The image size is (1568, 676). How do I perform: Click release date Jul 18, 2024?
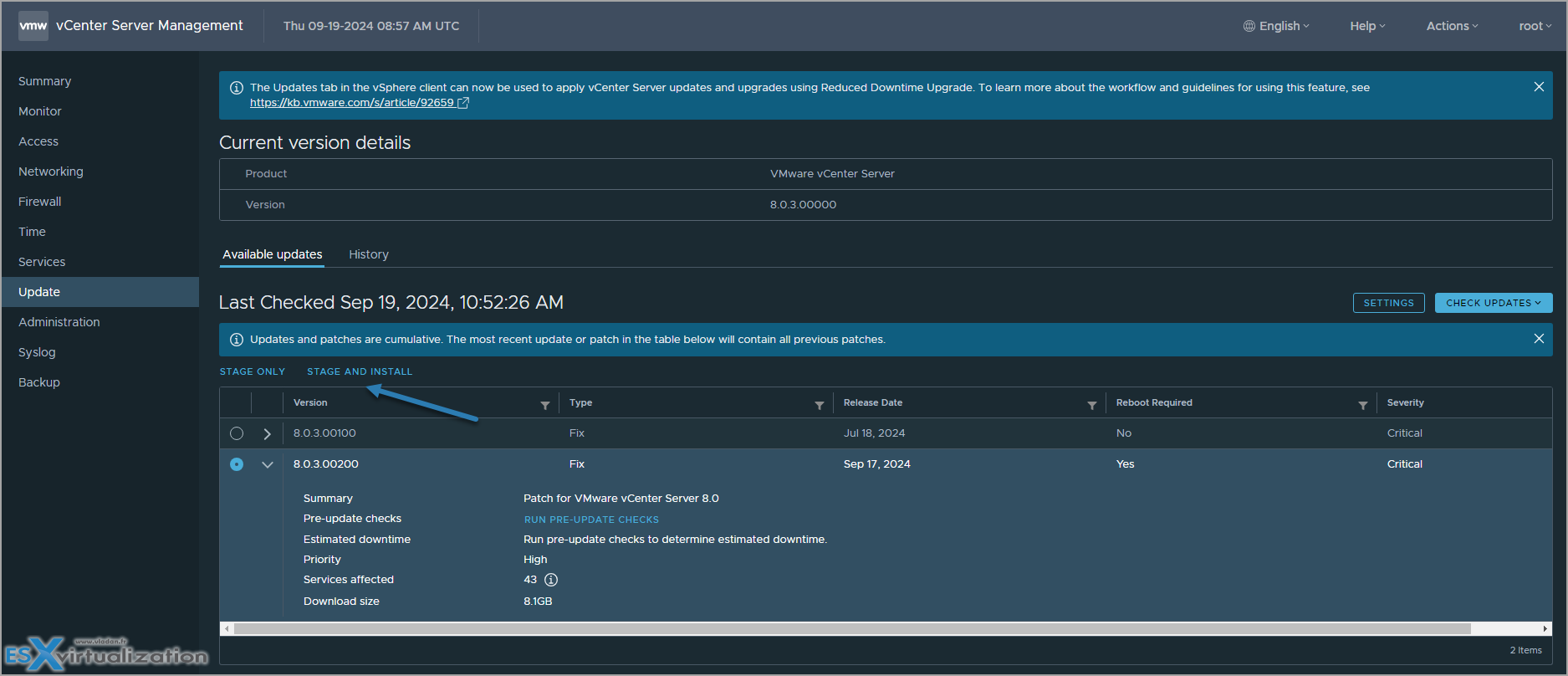[x=874, y=433]
